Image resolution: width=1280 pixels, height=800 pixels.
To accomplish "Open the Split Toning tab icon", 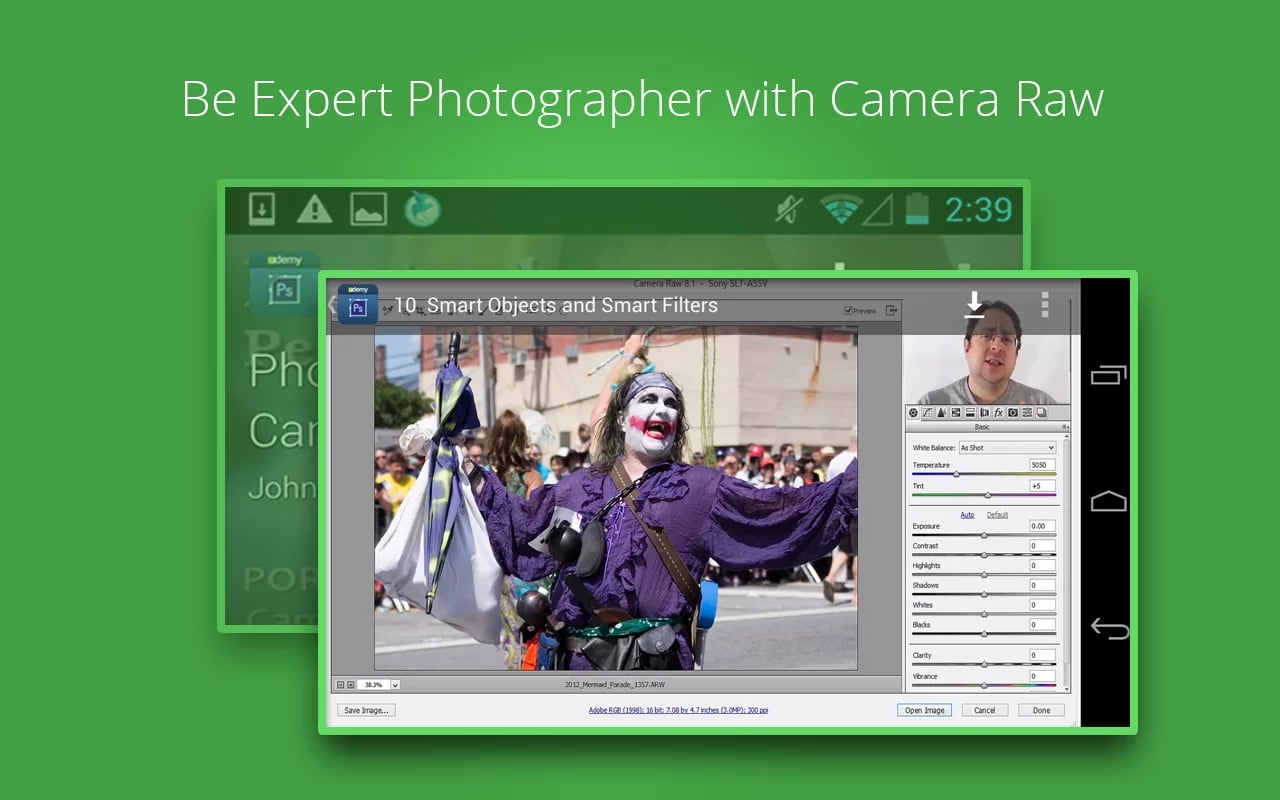I will coord(970,413).
